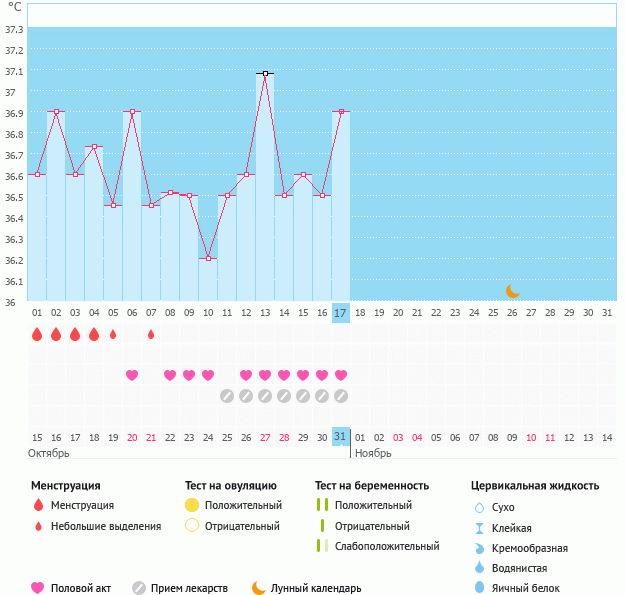This screenshot has width=626, height=595.
Task: Click the crescent moon icon beside 'Лунный календарь'
Action: click(259, 588)
